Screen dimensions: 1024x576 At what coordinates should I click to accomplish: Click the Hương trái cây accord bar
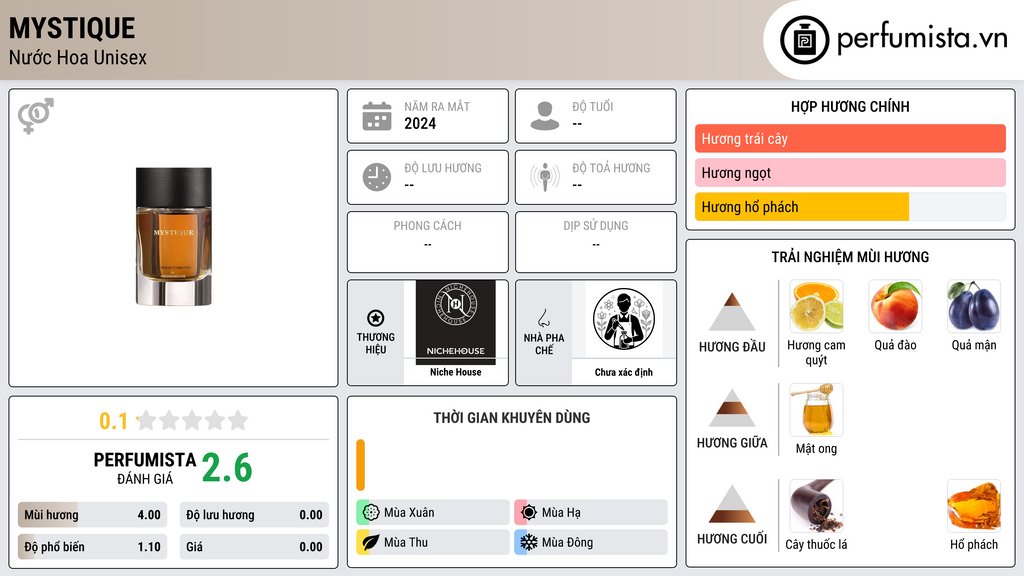(850, 138)
